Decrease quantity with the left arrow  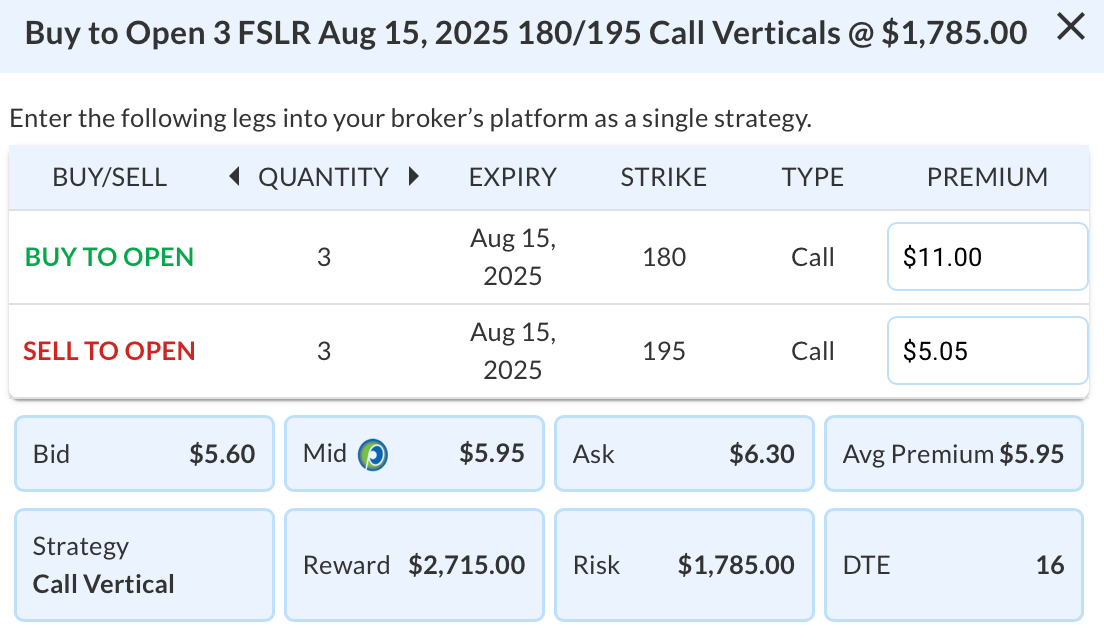(234, 176)
